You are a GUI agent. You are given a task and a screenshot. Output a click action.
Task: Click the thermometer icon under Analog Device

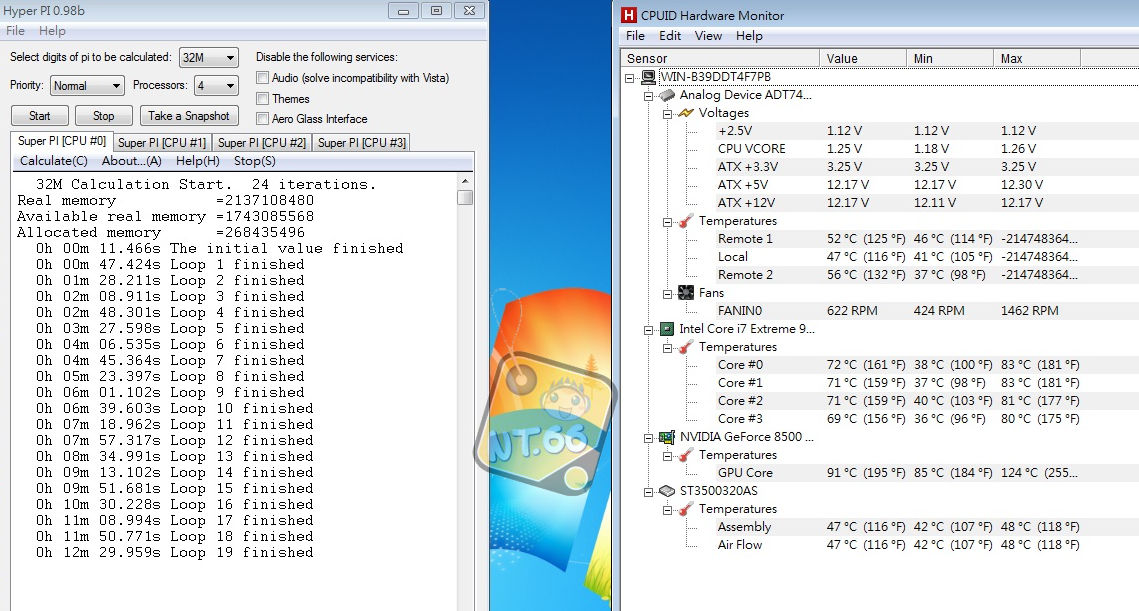pos(686,221)
